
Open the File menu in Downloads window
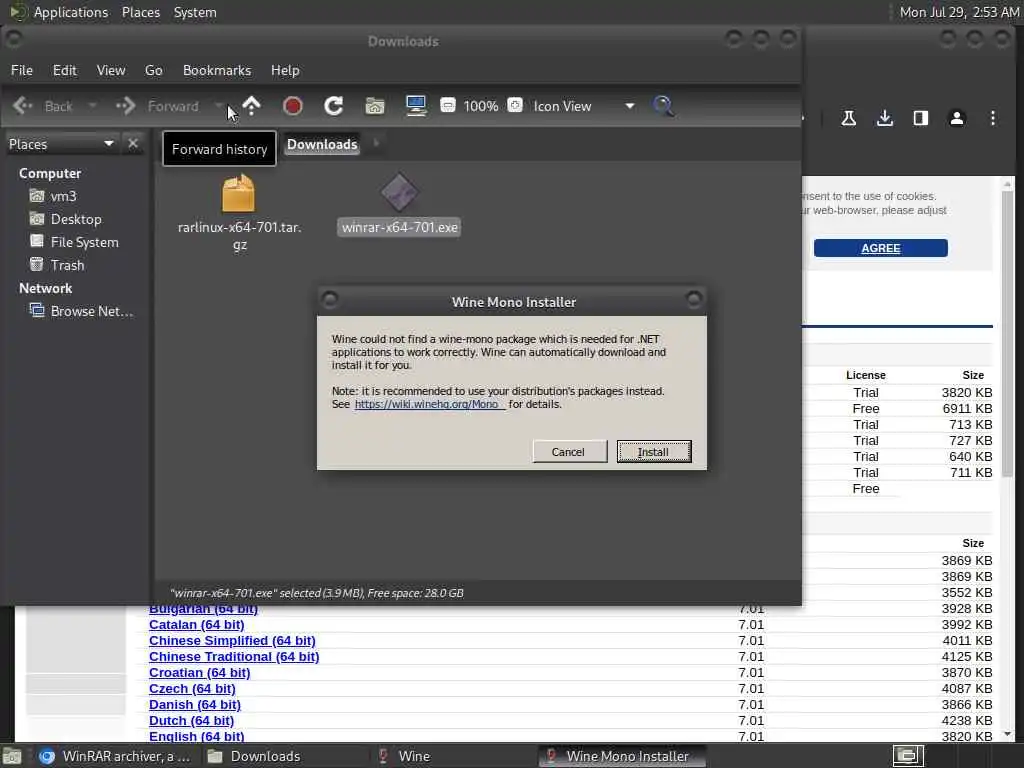click(22, 70)
